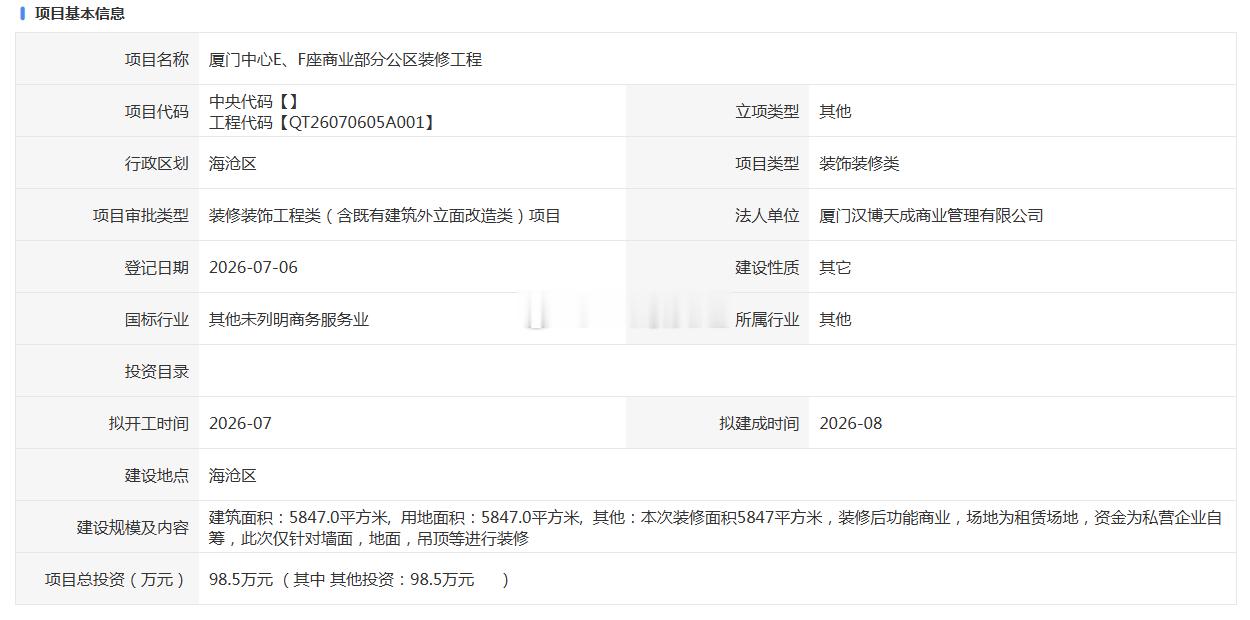Click the 行政区划 label
This screenshot has height=620, width=1250.
click(157, 164)
